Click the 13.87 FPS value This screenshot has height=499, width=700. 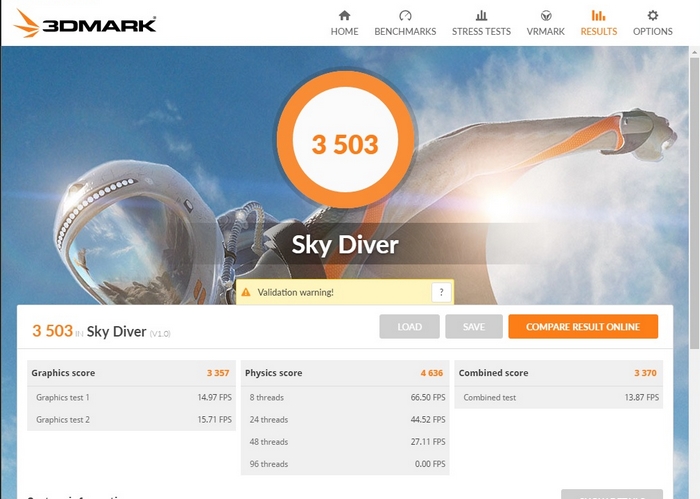click(x=642, y=397)
